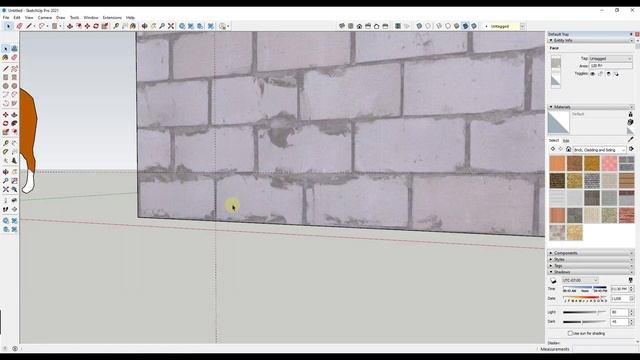640x360 pixels.
Task: Open the Warehouse globe icon in top toolbar
Action: (x=182, y=26)
